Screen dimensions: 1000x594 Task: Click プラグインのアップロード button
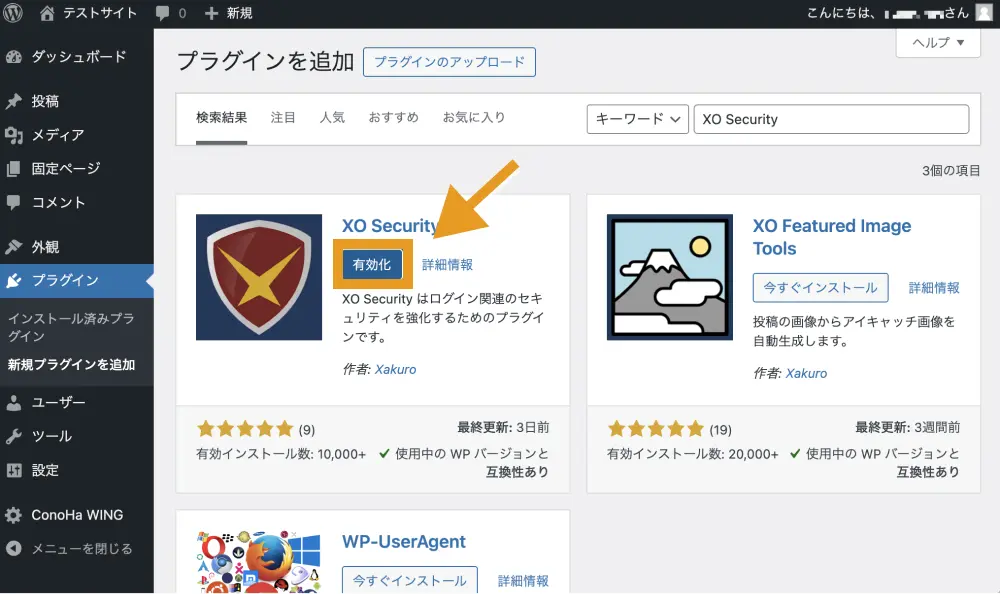click(449, 62)
